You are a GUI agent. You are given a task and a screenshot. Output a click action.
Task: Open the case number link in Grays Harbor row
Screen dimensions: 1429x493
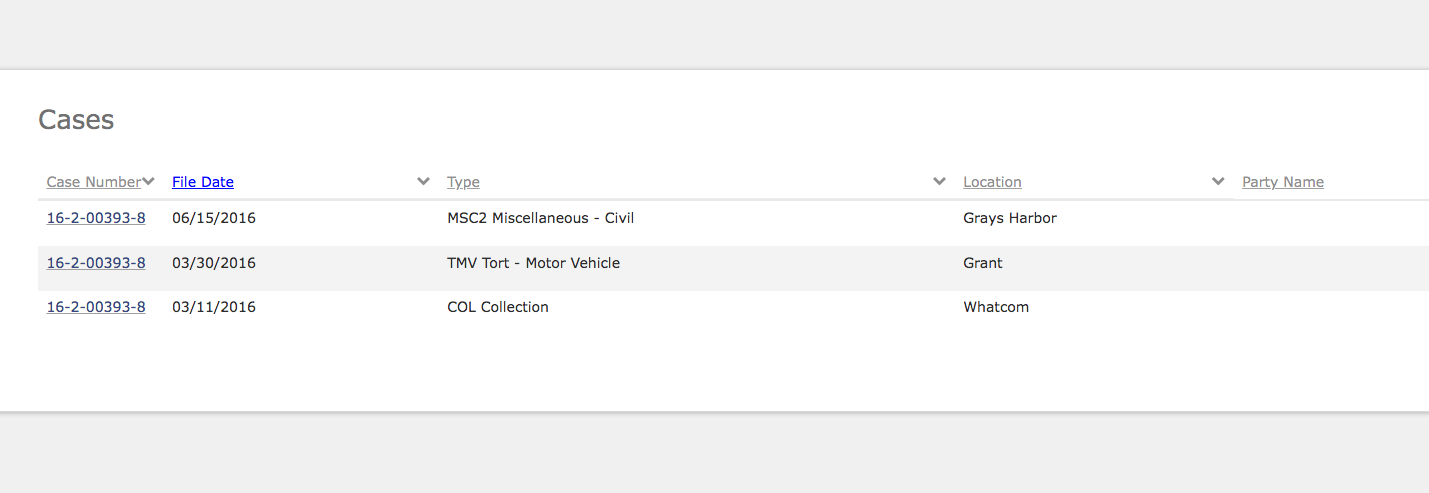[96, 218]
